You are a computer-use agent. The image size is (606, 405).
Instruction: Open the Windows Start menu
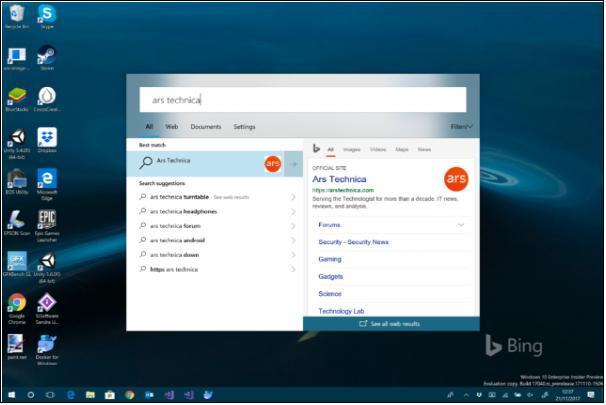[x=12, y=395]
